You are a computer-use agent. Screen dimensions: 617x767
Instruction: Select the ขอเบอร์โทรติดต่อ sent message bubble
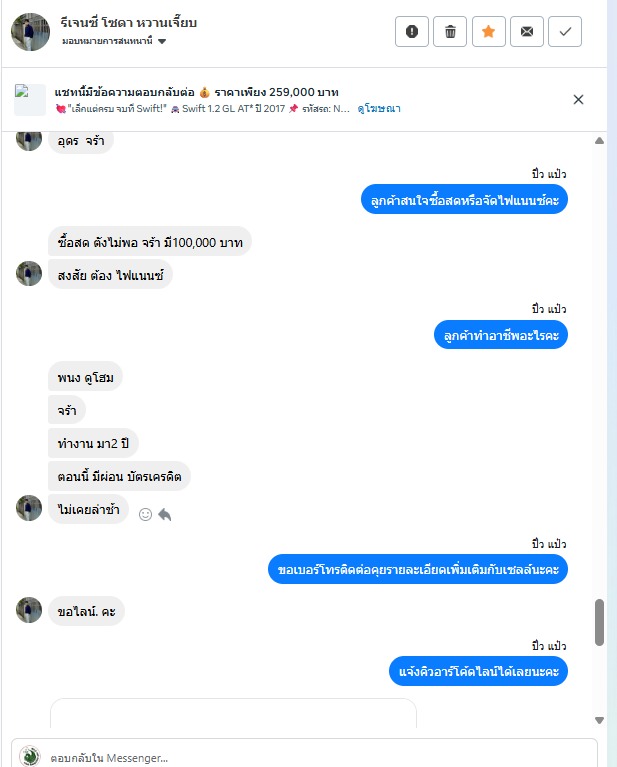[418, 569]
